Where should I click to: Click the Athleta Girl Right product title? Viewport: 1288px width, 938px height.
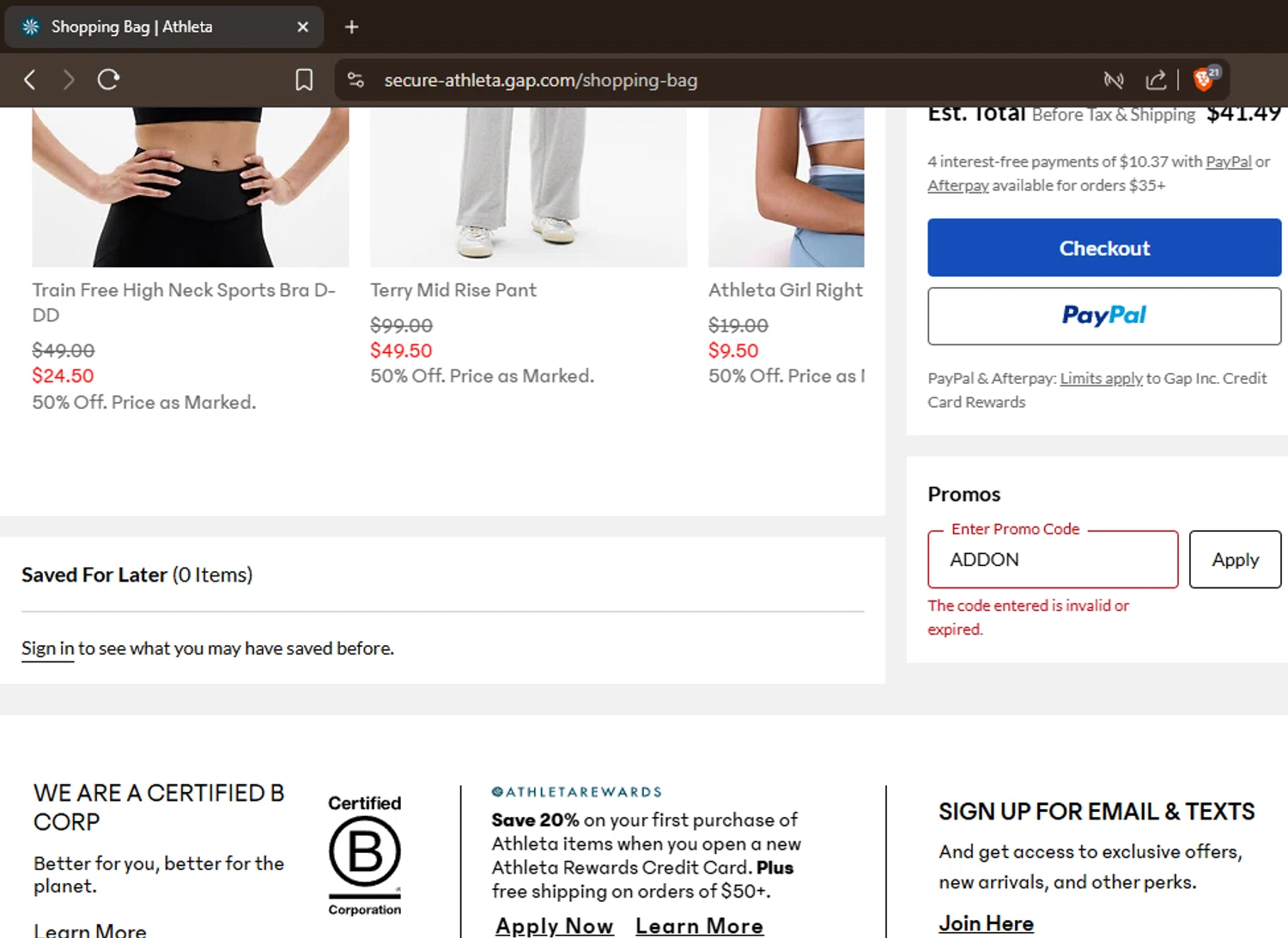click(786, 290)
